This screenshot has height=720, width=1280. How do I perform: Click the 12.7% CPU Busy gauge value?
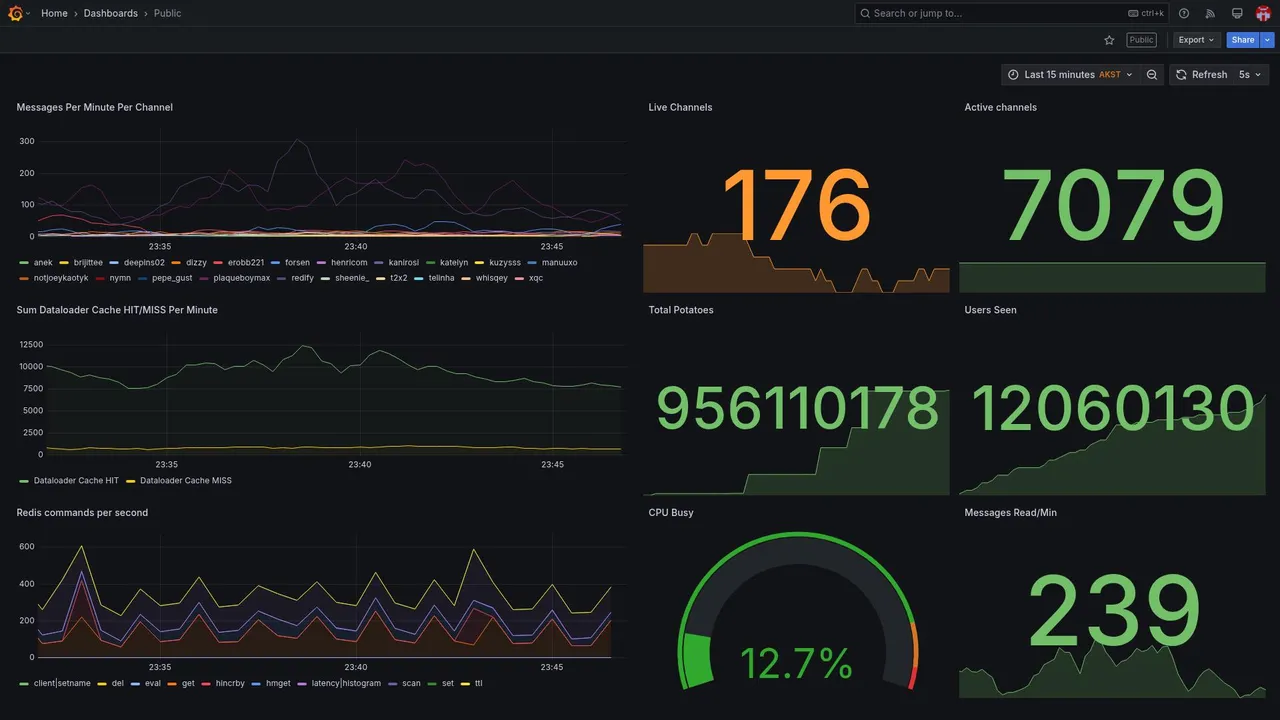(x=797, y=663)
